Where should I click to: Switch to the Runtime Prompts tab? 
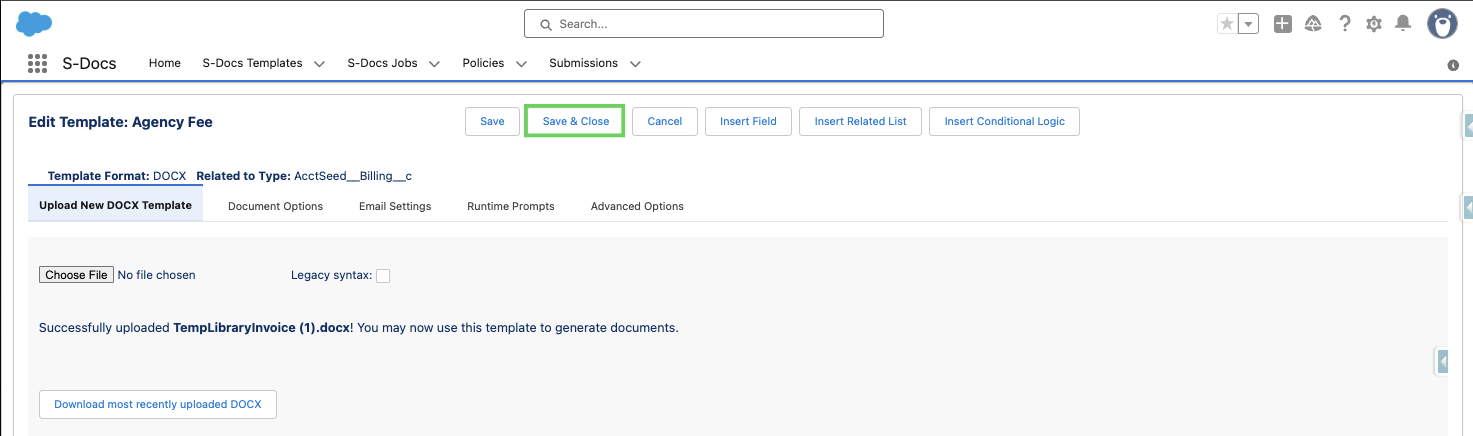pos(511,206)
